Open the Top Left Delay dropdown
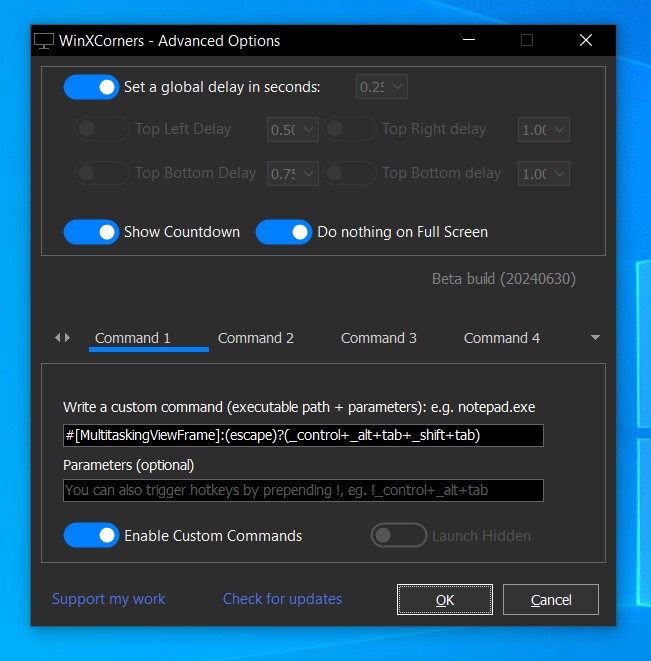Image resolution: width=651 pixels, height=661 pixels. click(x=292, y=129)
